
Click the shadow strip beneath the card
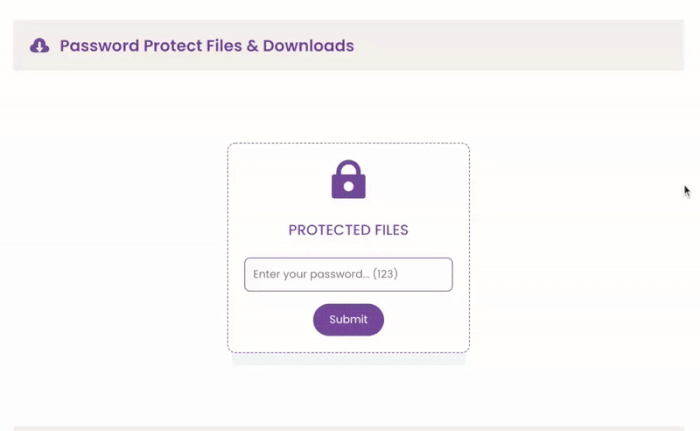tap(348, 359)
